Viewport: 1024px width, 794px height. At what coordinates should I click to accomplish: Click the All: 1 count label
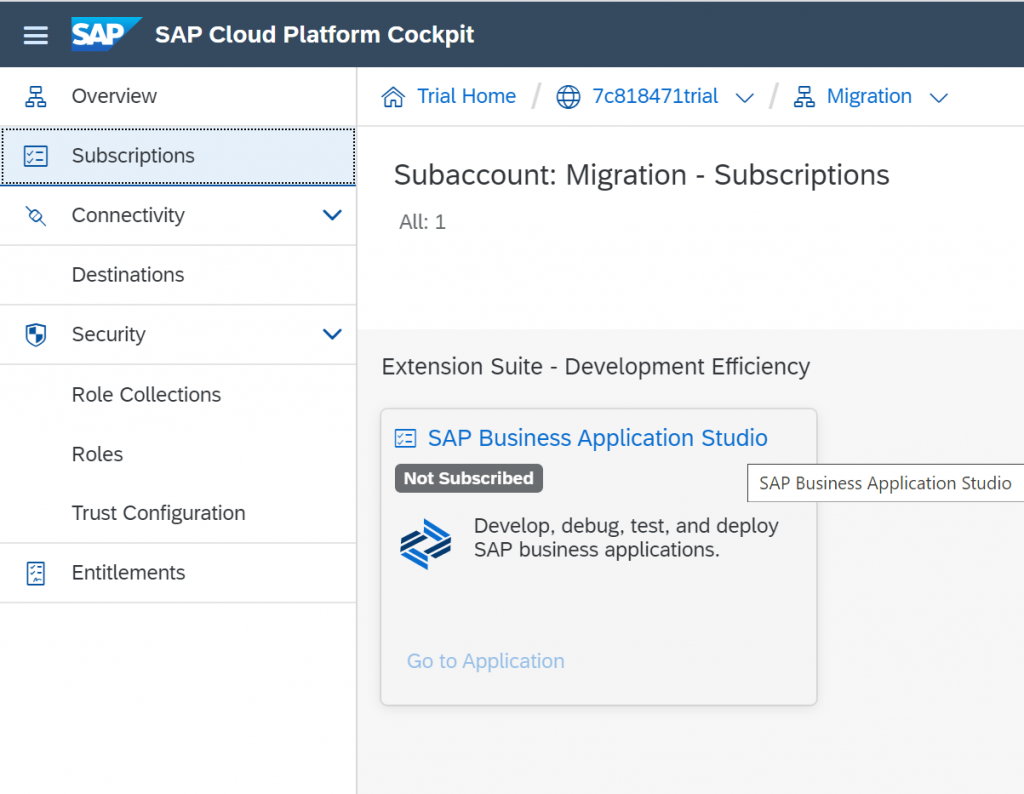click(423, 222)
